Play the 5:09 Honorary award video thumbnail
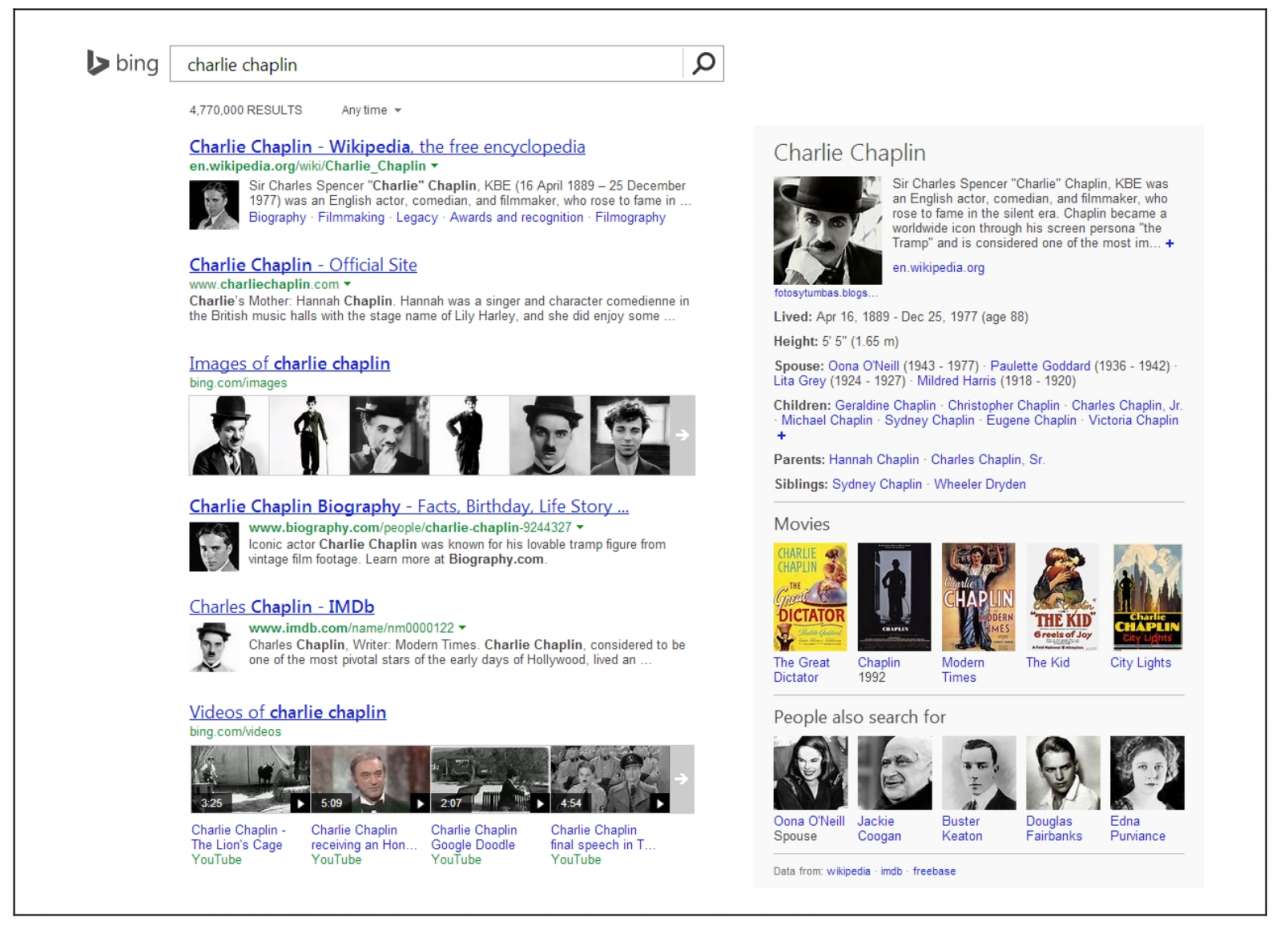This screenshot has width=1280, height=929. [370, 779]
